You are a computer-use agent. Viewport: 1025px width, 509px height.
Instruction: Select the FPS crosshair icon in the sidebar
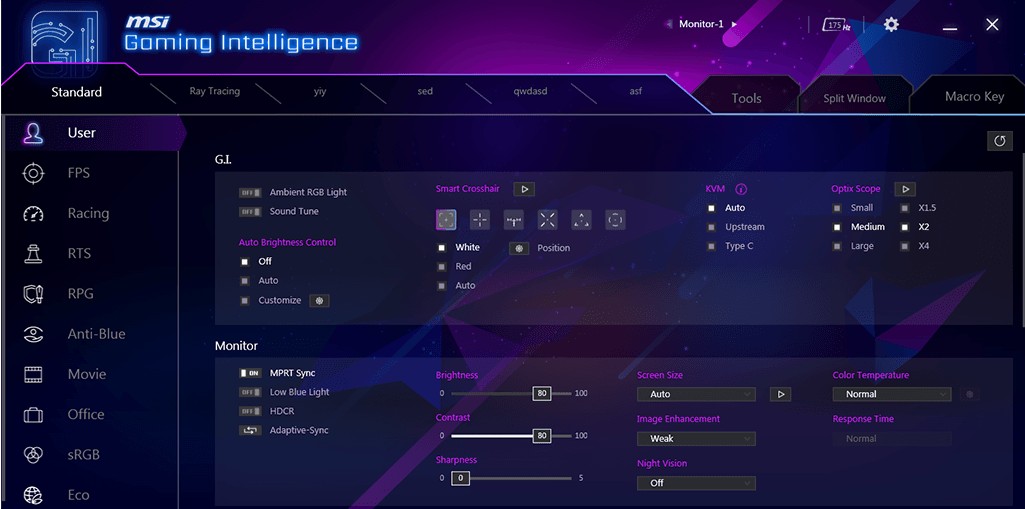click(33, 173)
